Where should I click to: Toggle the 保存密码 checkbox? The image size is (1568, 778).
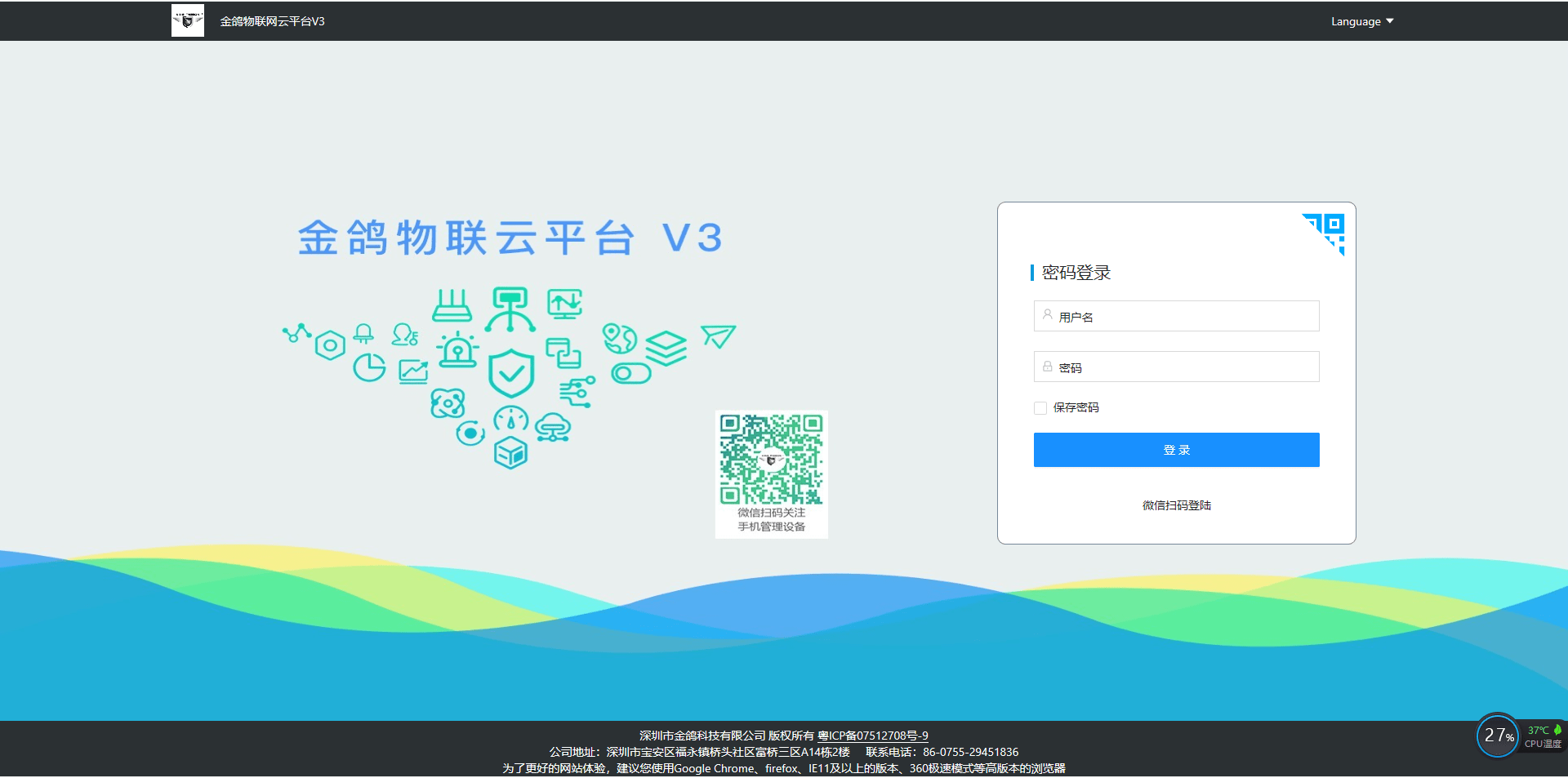tap(1040, 407)
